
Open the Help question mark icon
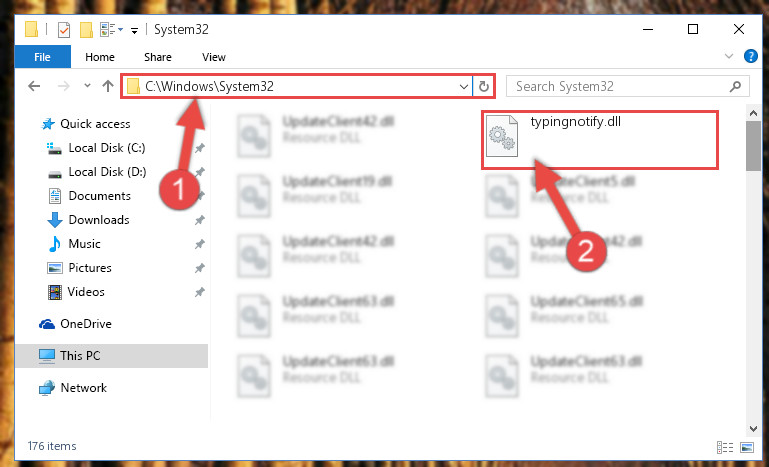click(750, 56)
